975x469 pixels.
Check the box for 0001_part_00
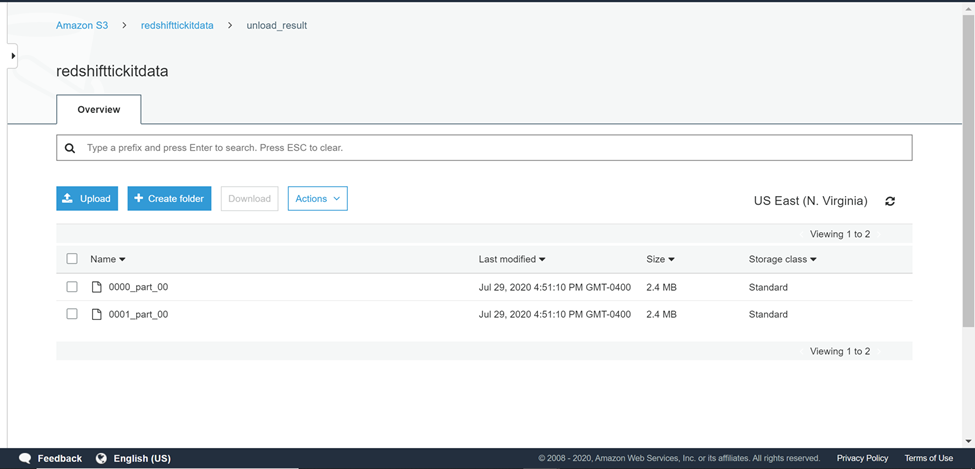pyautogui.click(x=72, y=314)
